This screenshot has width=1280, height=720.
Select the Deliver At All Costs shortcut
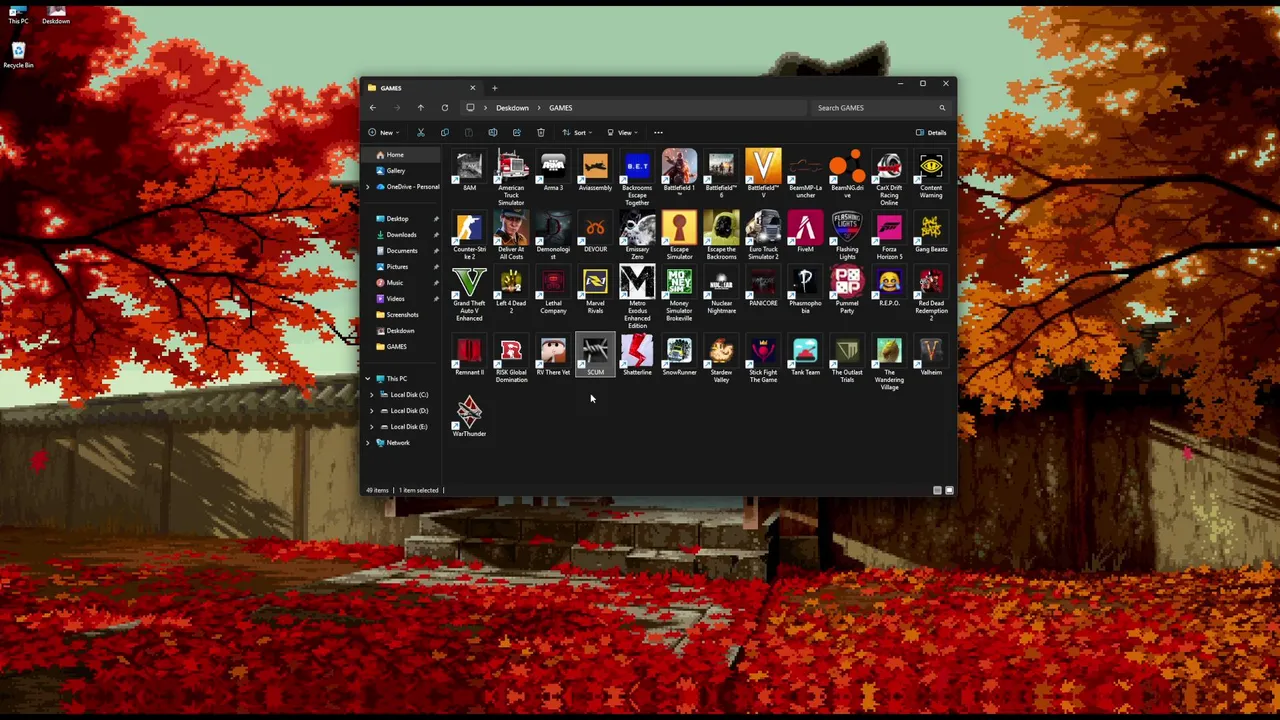(511, 236)
